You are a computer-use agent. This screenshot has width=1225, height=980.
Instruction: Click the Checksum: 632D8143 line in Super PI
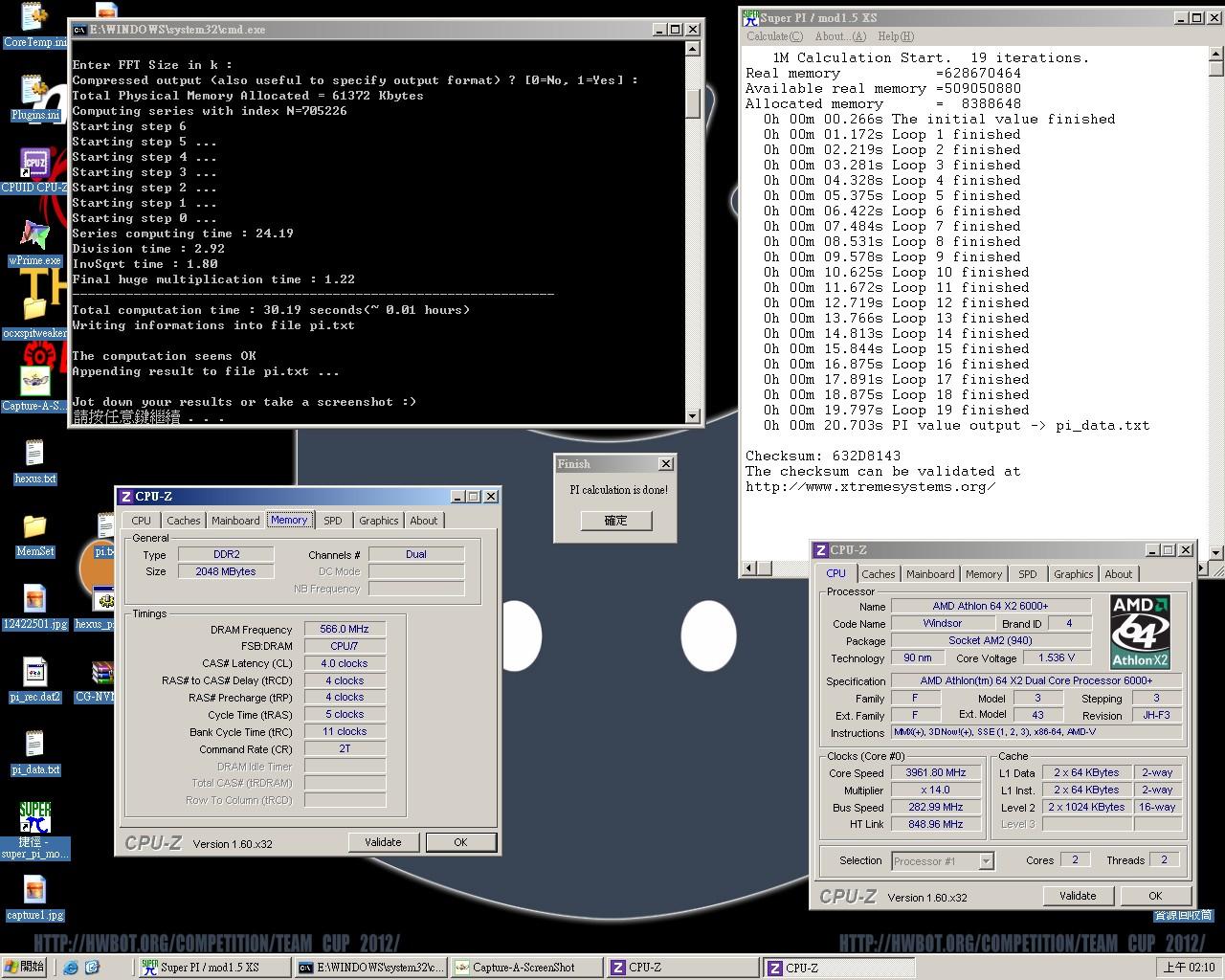(823, 456)
